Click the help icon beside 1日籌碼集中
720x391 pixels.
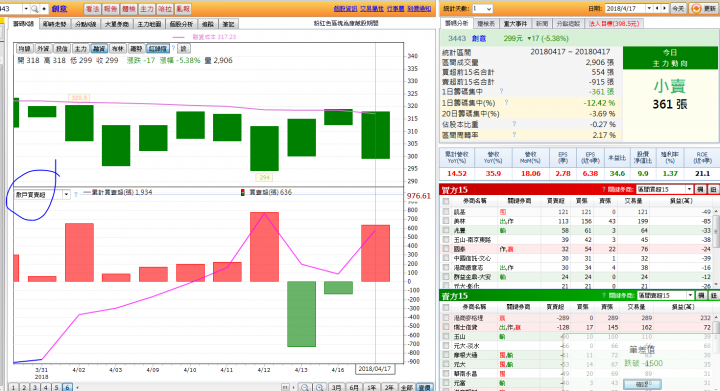click(x=501, y=91)
